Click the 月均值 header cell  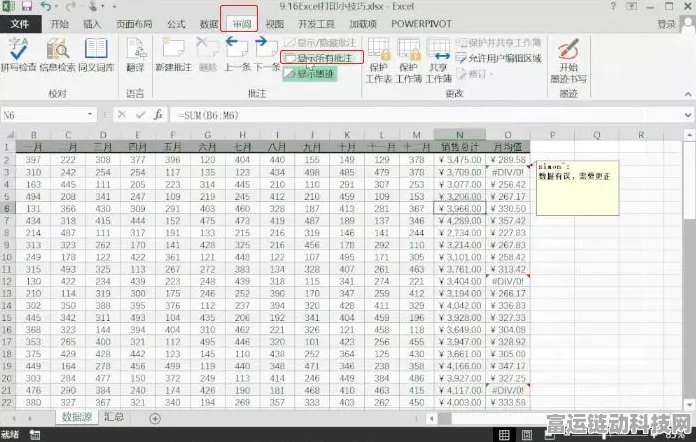coord(508,147)
